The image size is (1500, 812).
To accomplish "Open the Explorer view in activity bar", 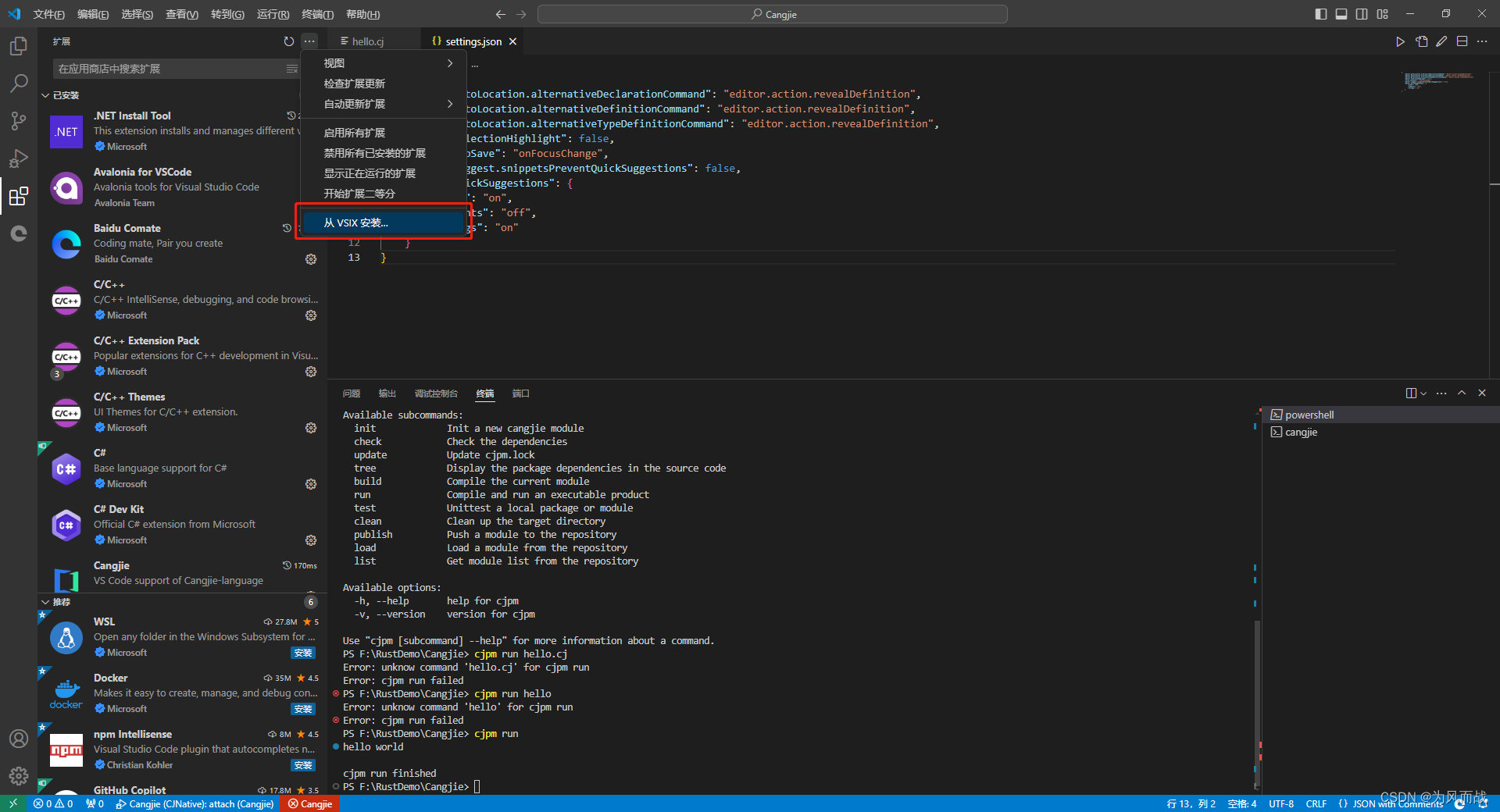I will [x=19, y=46].
